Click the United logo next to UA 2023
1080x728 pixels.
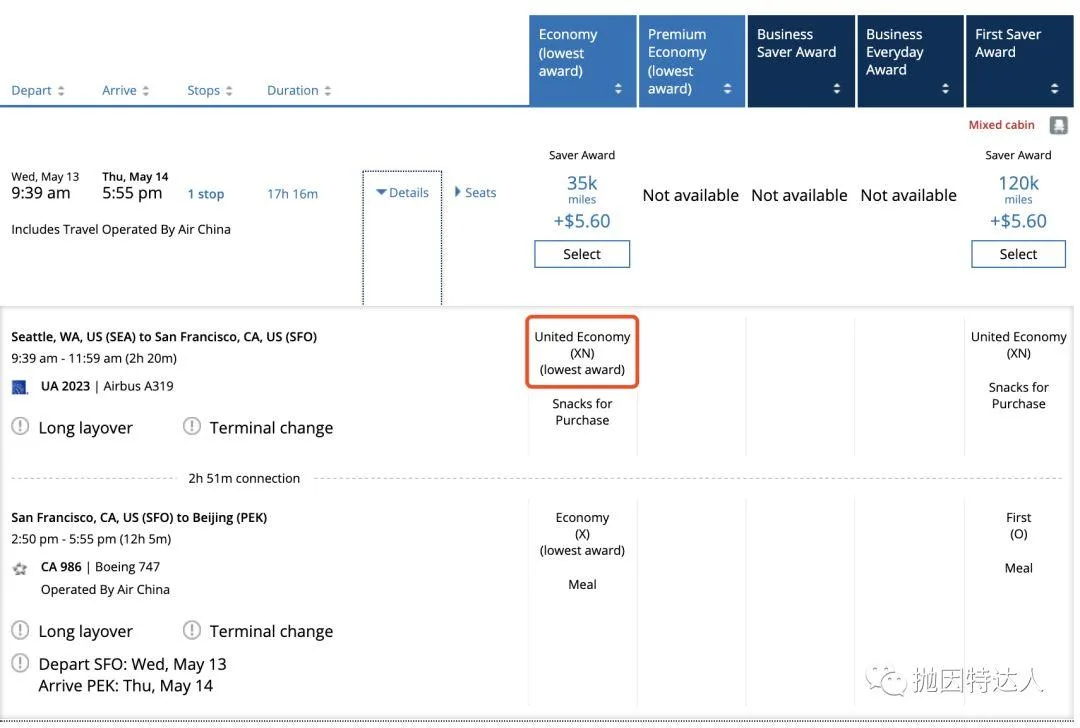[20, 387]
